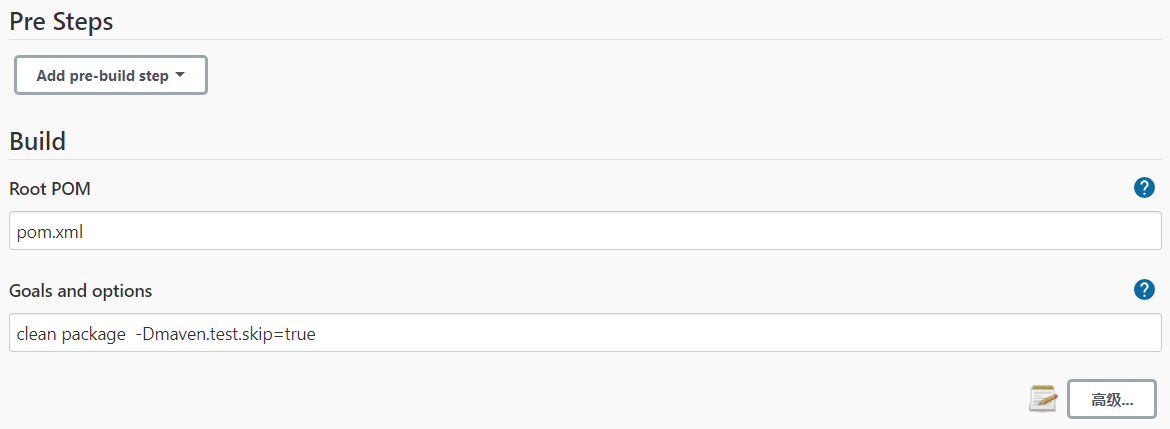Select the Pre Steps section heading

pos(61,21)
